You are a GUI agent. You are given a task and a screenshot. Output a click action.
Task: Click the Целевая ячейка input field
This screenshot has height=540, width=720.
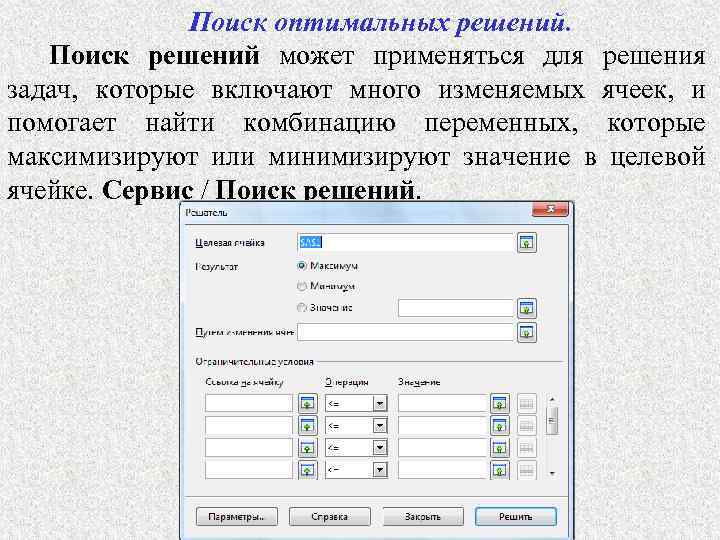pyautogui.click(x=405, y=242)
